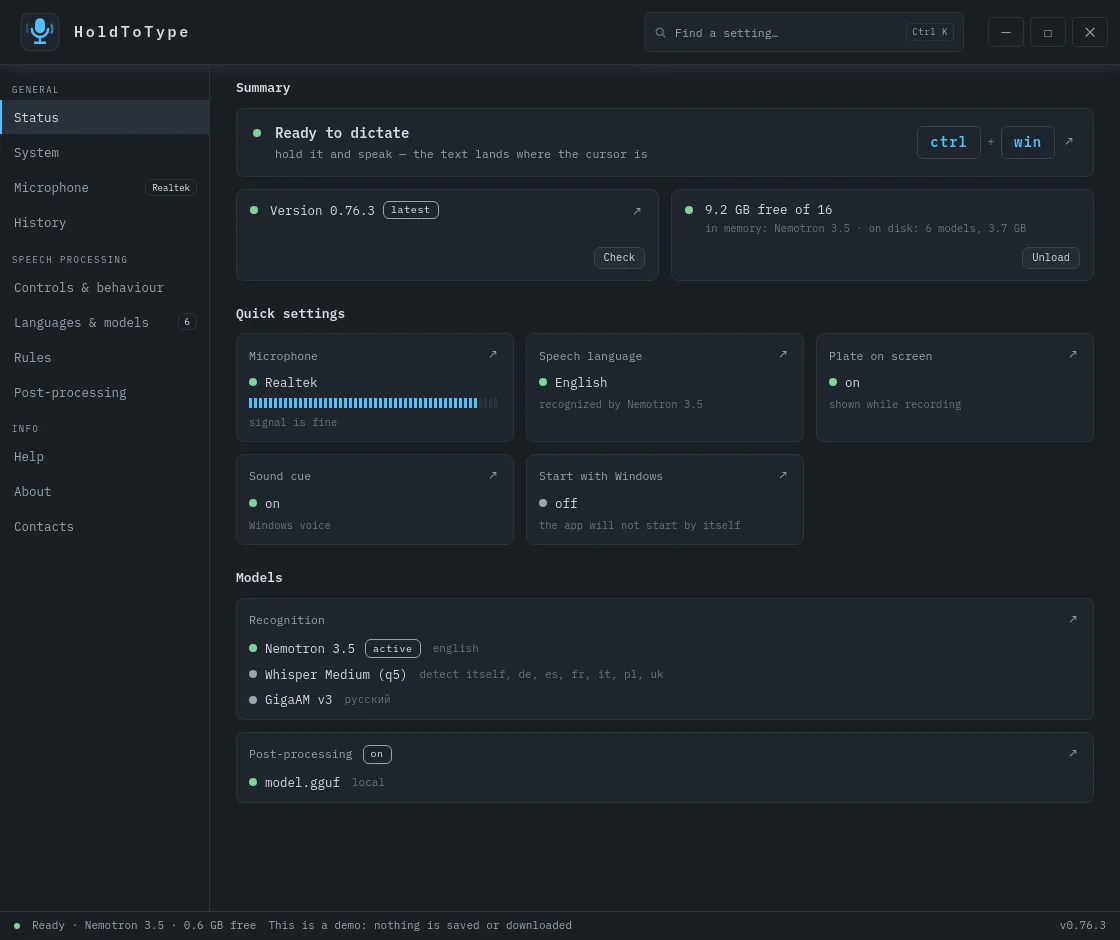Open the Help page

pyautogui.click(x=104, y=456)
